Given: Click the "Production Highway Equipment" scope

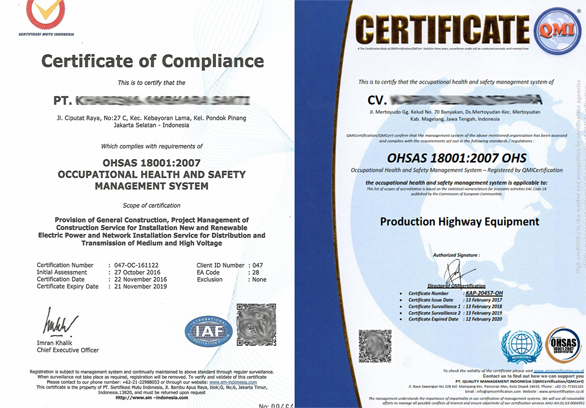Looking at the screenshot, I should click(x=459, y=222).
